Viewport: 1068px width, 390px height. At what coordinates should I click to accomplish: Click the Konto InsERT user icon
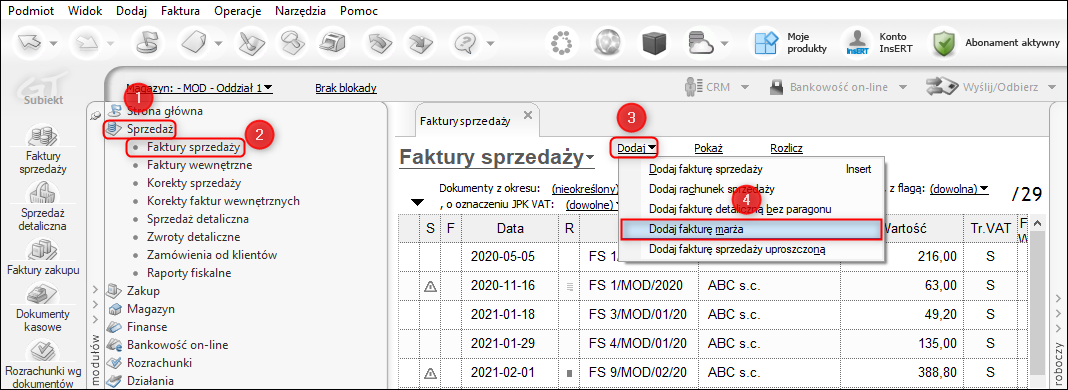(855, 42)
